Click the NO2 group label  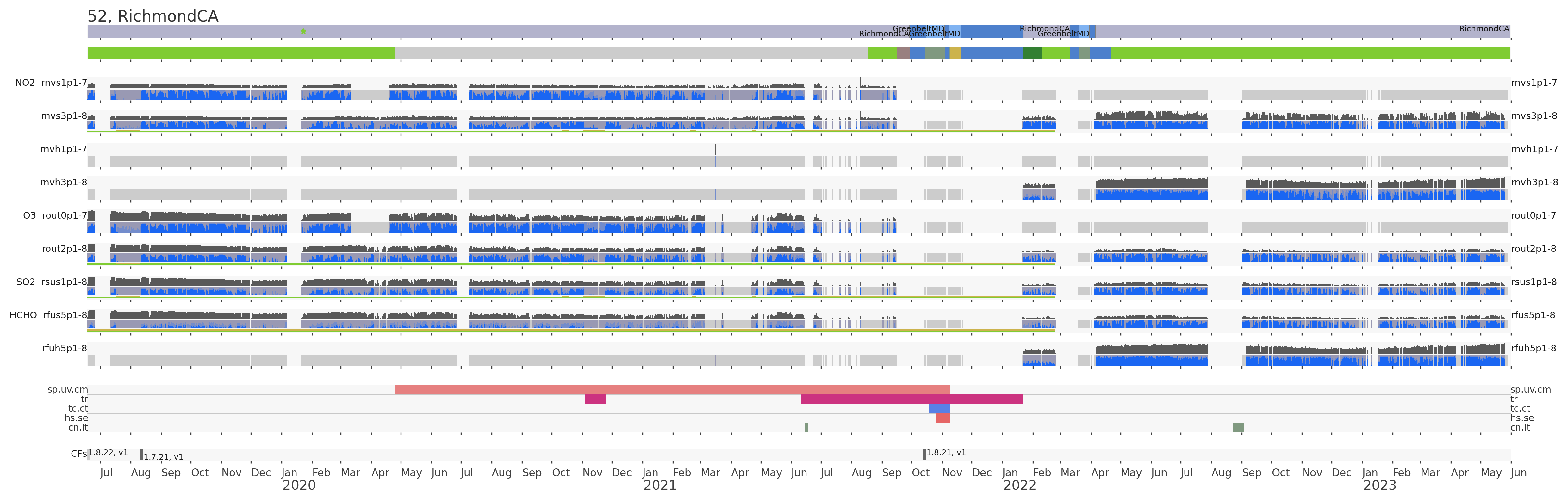coord(25,83)
